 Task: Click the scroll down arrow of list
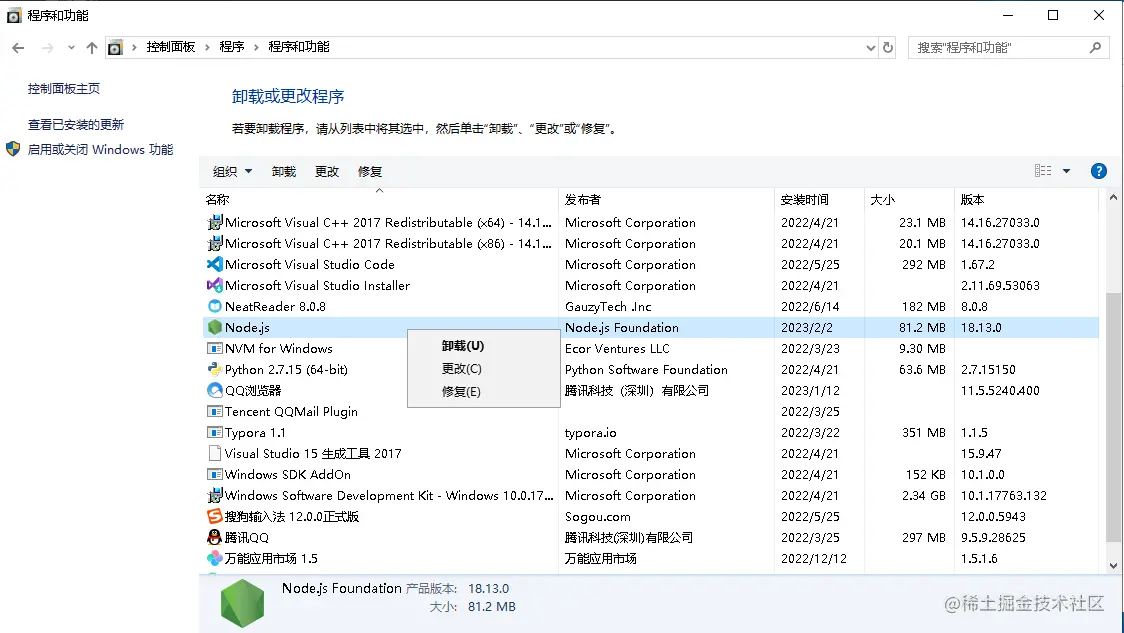point(1113,566)
